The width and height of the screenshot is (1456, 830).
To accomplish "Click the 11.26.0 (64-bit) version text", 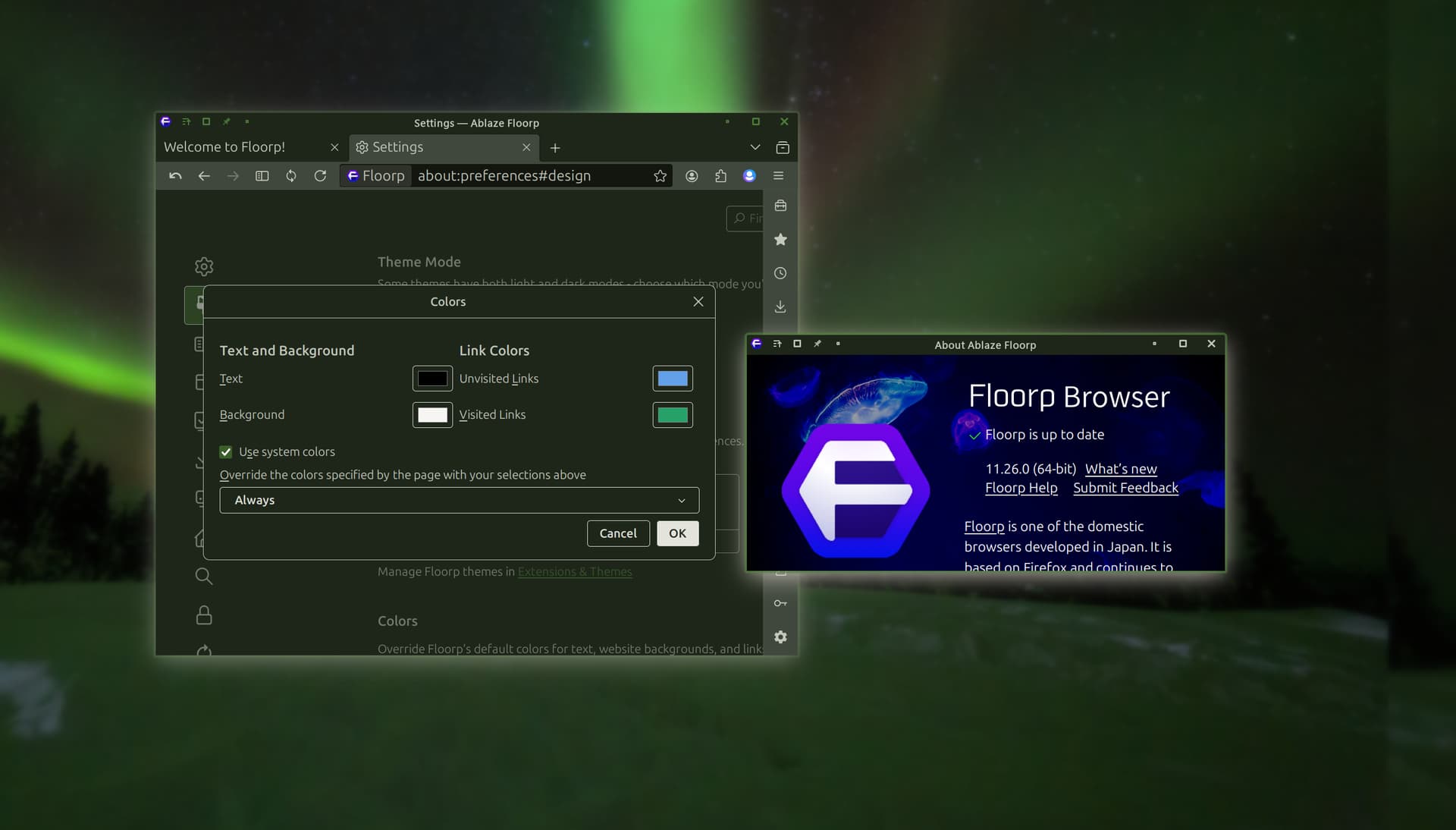I will click(1031, 469).
